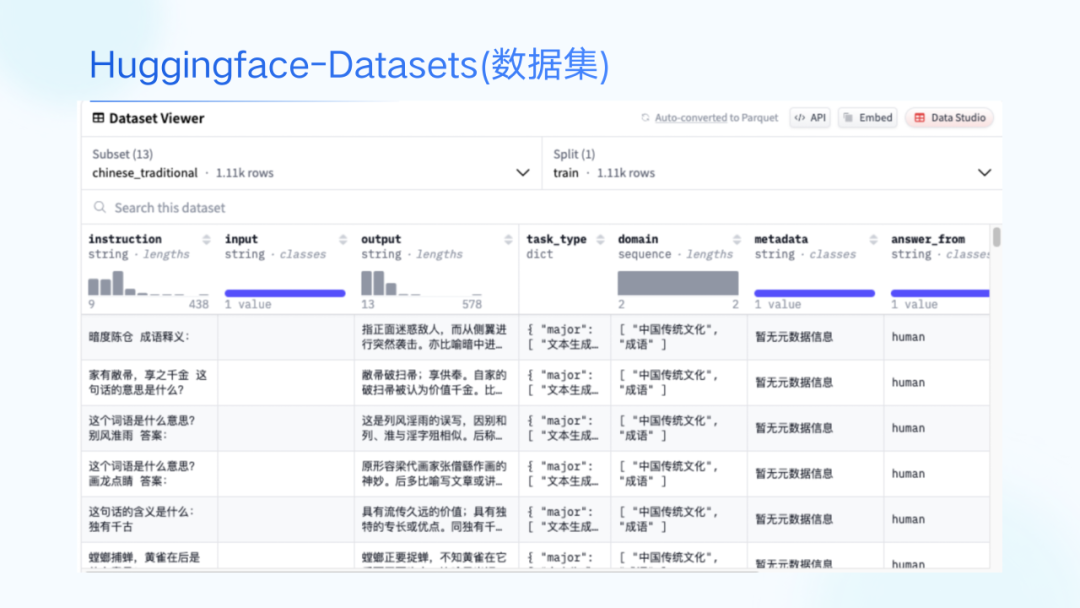This screenshot has height=608, width=1080.
Task: Click the table's vertical scrollbar
Action: click(x=996, y=238)
